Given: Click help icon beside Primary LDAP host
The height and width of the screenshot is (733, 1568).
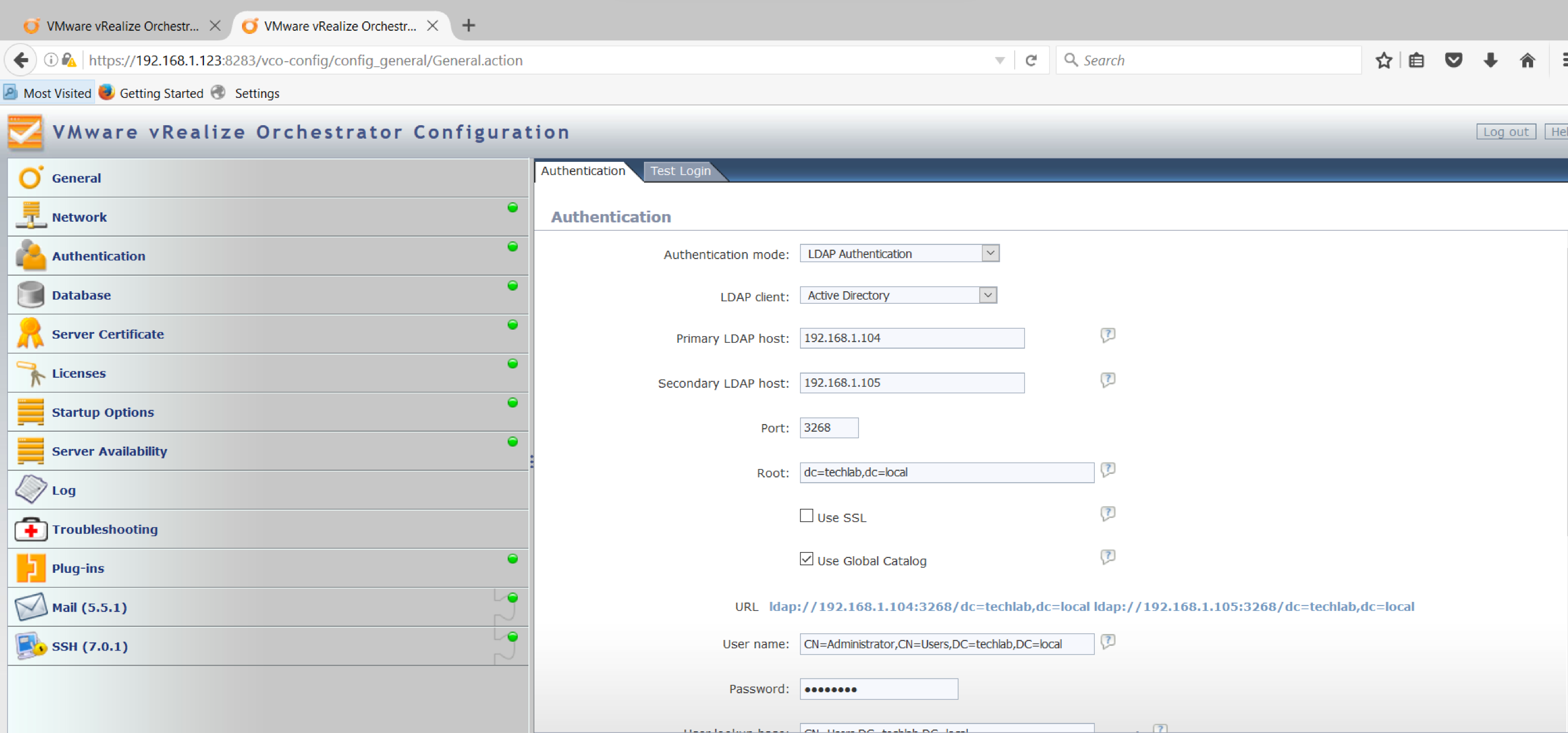Looking at the screenshot, I should (1107, 335).
